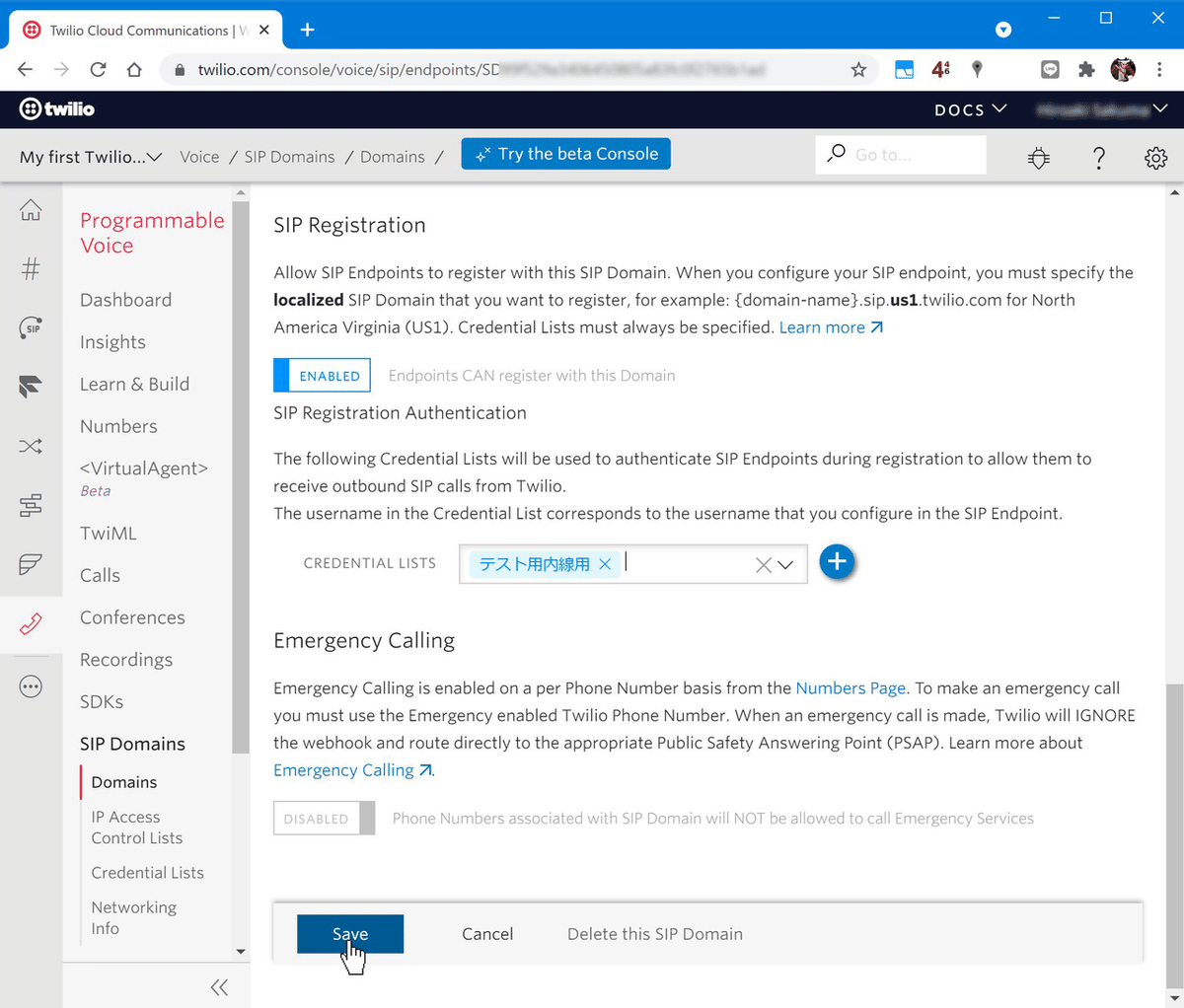The width and height of the screenshot is (1184, 1008).
Task: Go back in browser history
Action: pyautogui.click(x=26, y=69)
